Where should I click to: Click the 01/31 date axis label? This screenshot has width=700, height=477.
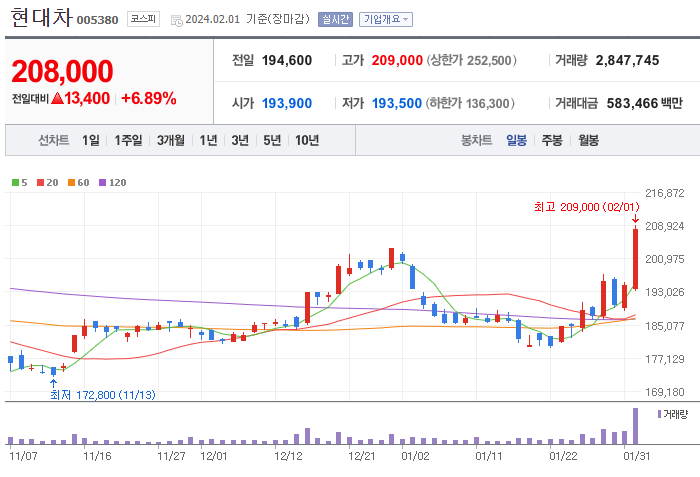(637, 456)
